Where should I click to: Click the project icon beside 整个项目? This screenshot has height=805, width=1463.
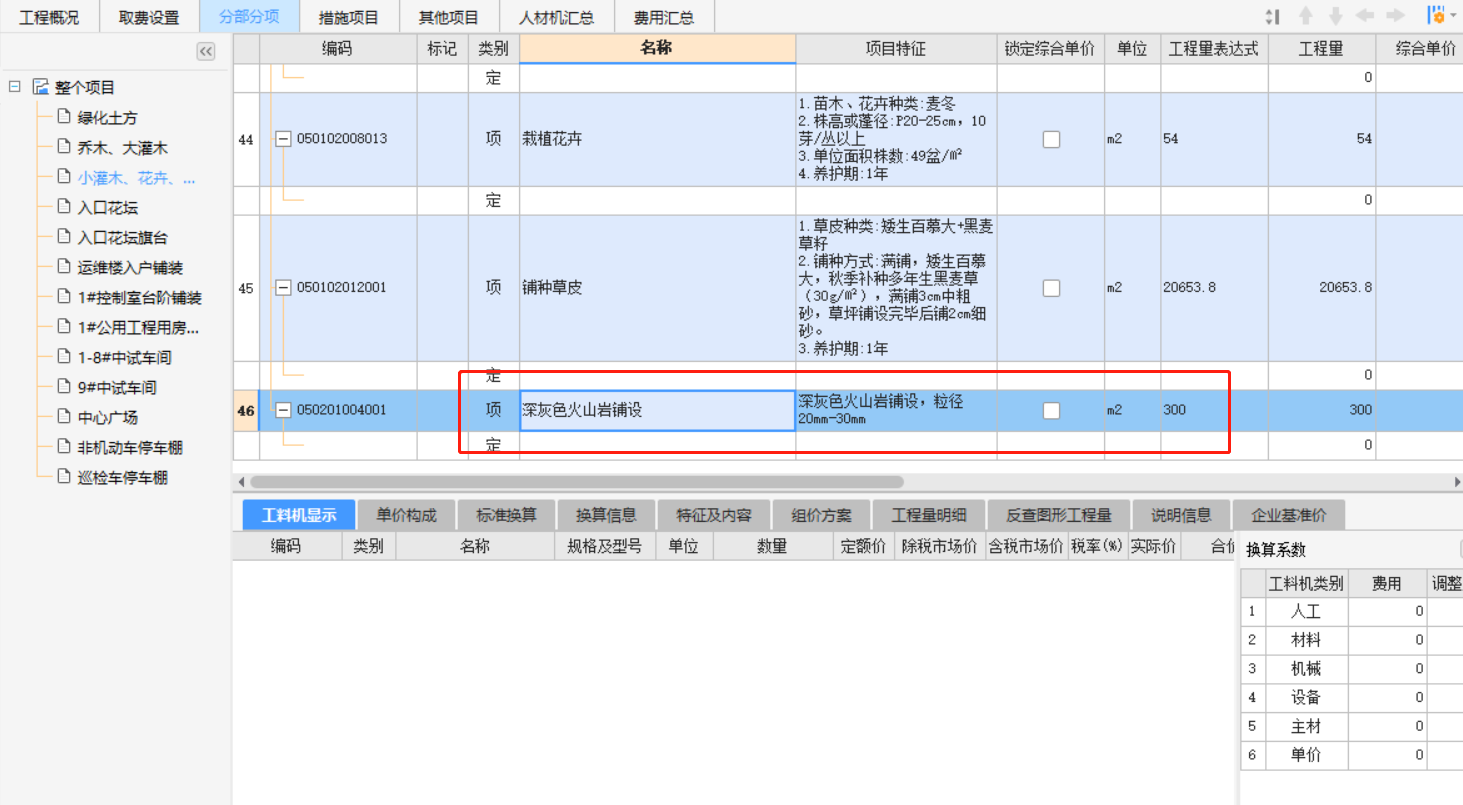[40, 87]
